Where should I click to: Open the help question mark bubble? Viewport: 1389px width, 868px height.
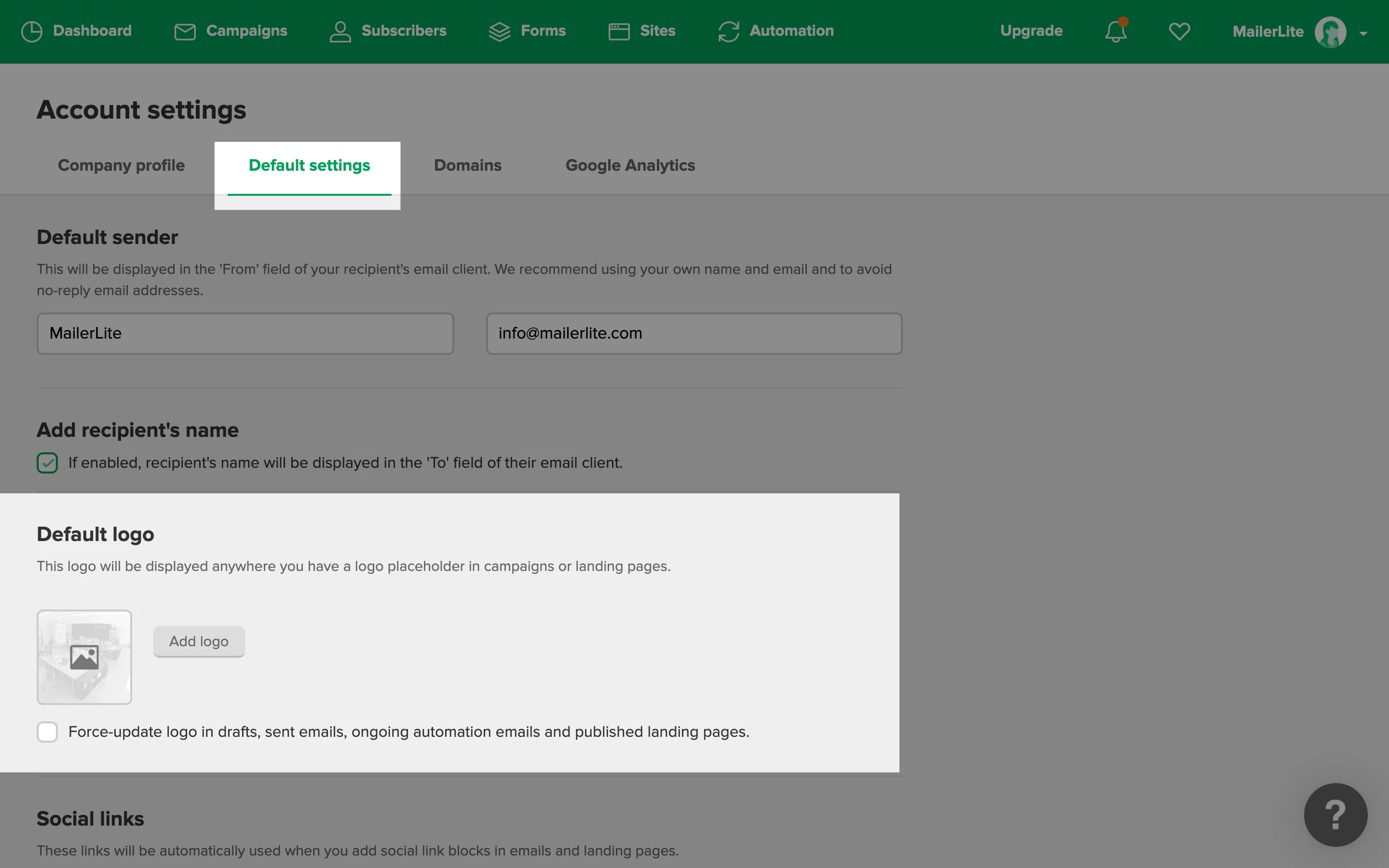pyautogui.click(x=1335, y=814)
